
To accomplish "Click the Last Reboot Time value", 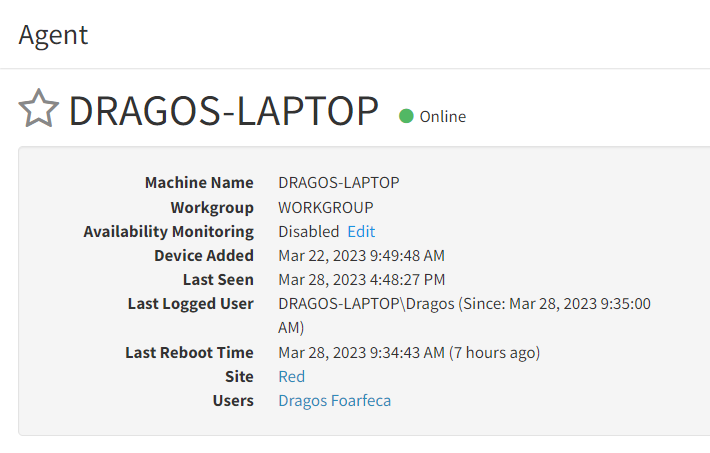I will pos(409,353).
